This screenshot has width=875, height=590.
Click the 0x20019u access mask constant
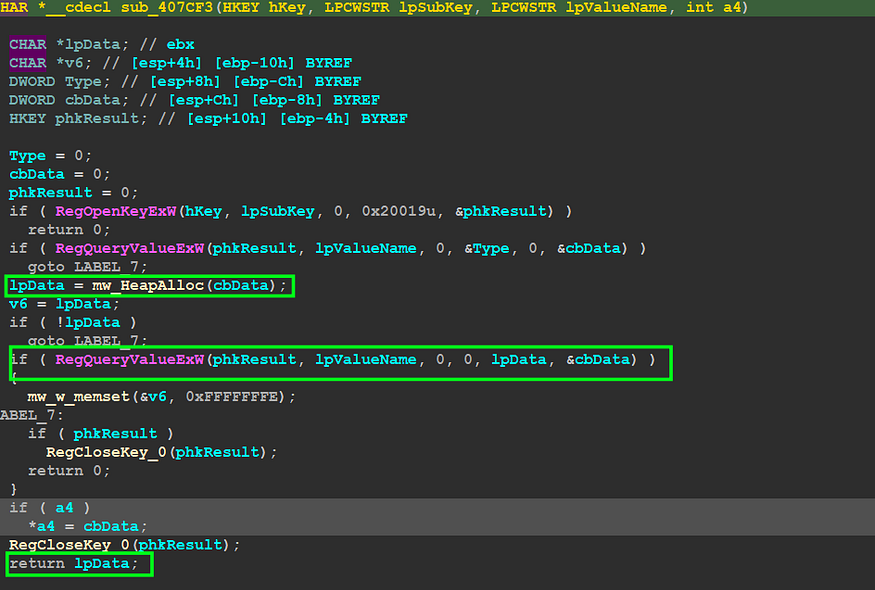(x=398, y=211)
